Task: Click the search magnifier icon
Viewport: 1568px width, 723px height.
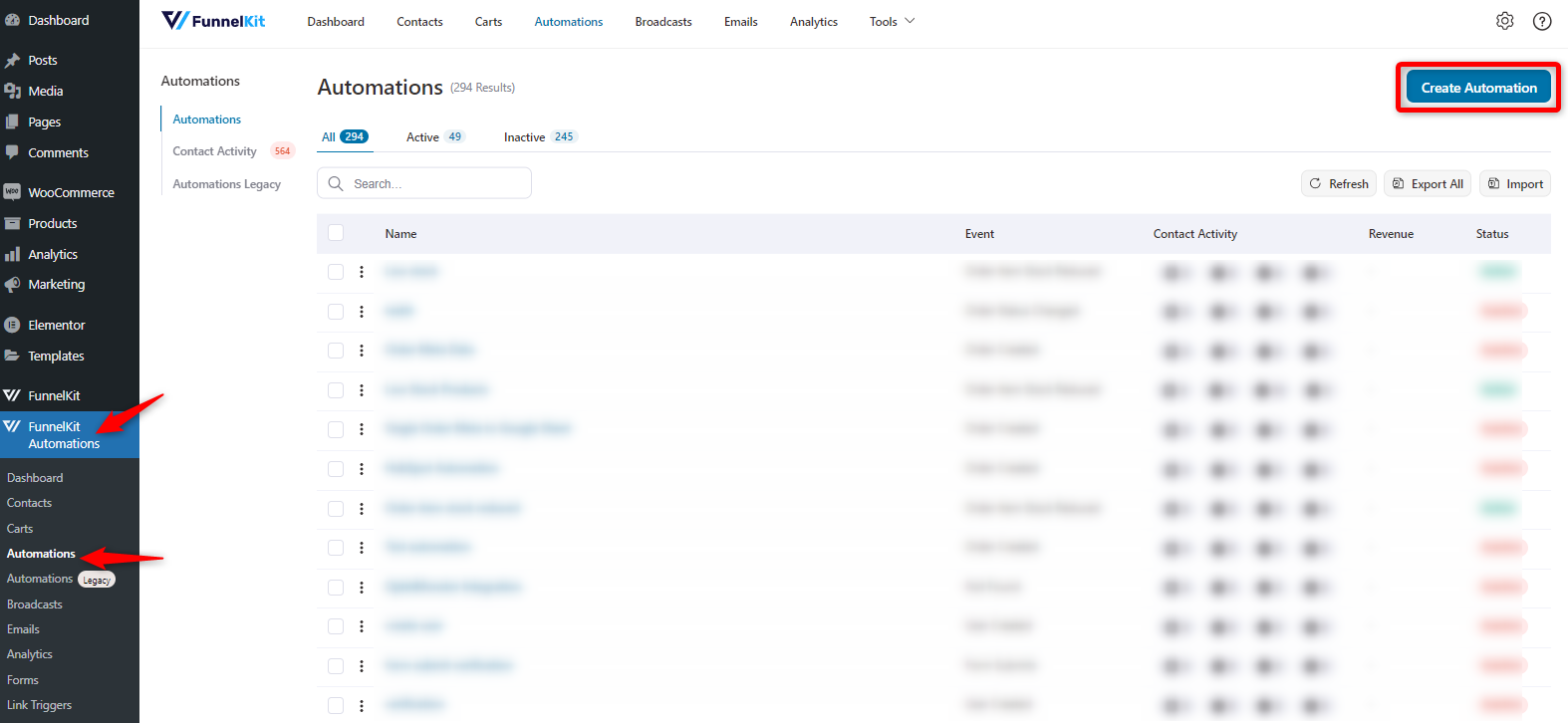Action: 336,183
